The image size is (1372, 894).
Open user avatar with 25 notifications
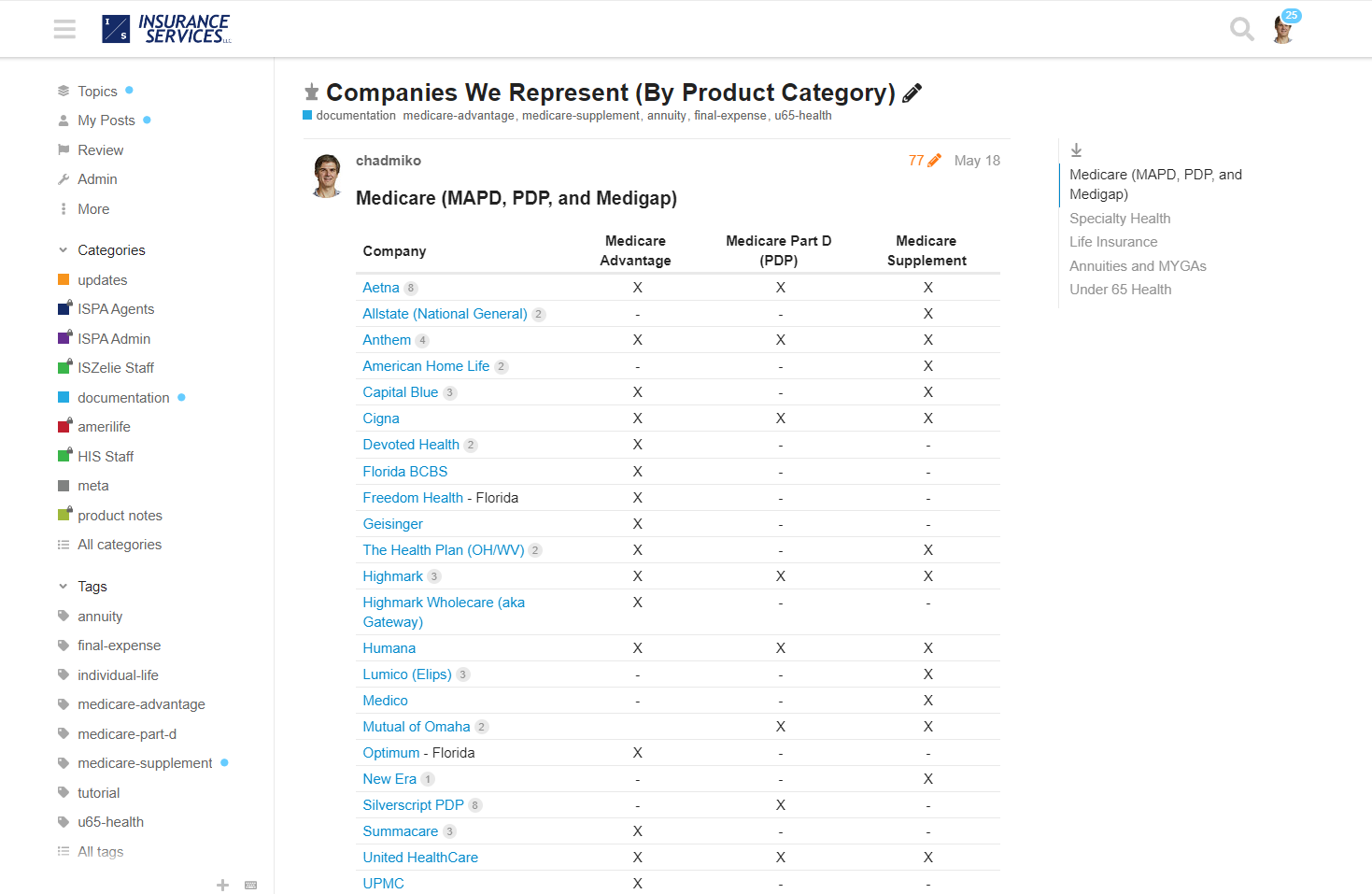click(x=1283, y=29)
